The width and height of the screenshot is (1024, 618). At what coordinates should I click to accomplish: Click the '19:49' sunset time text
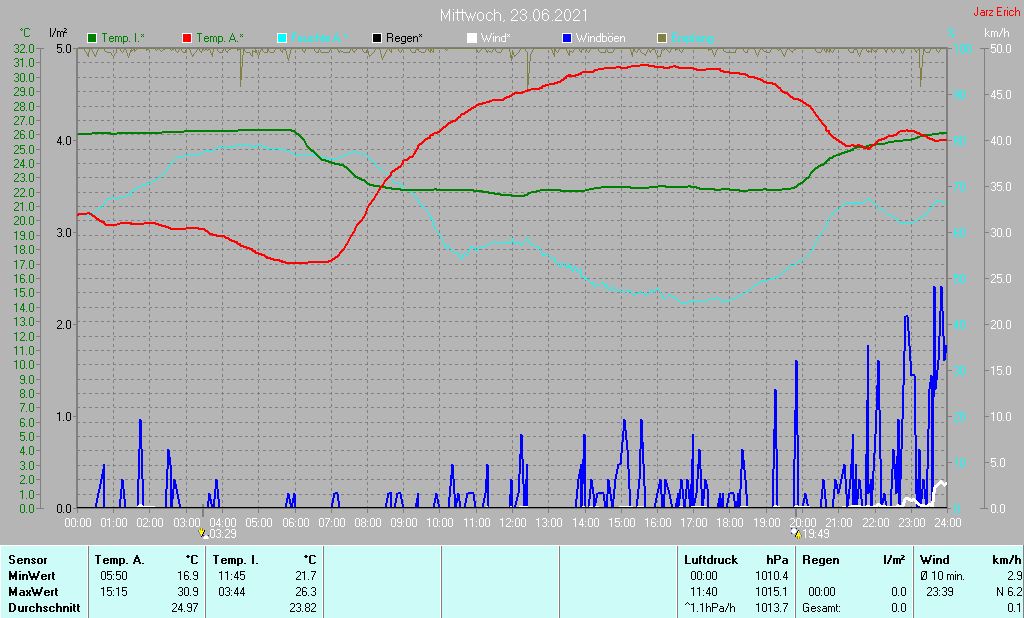click(816, 534)
